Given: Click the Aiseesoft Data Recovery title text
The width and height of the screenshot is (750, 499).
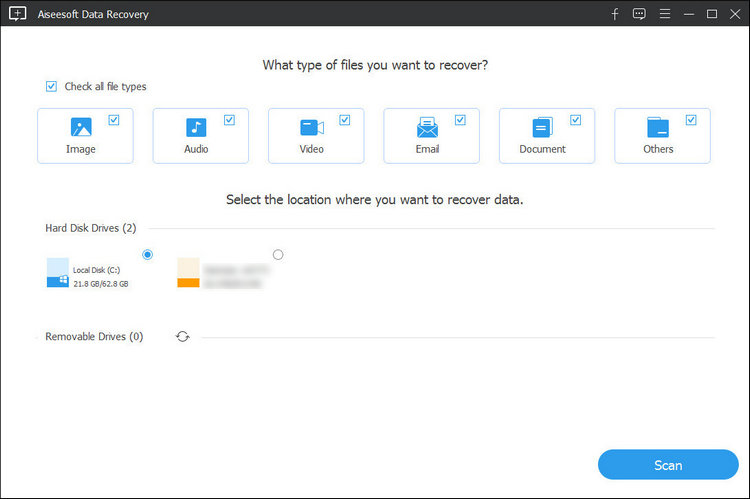Looking at the screenshot, I should click(93, 14).
